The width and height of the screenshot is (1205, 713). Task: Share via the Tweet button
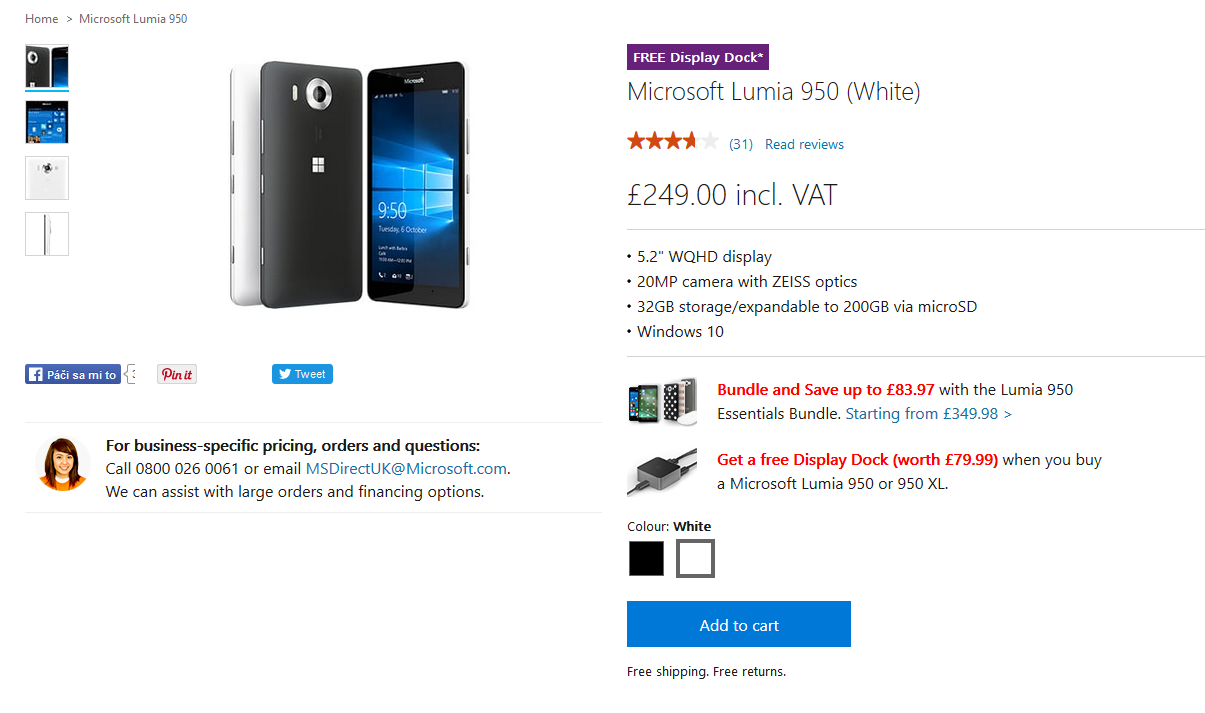(x=302, y=374)
